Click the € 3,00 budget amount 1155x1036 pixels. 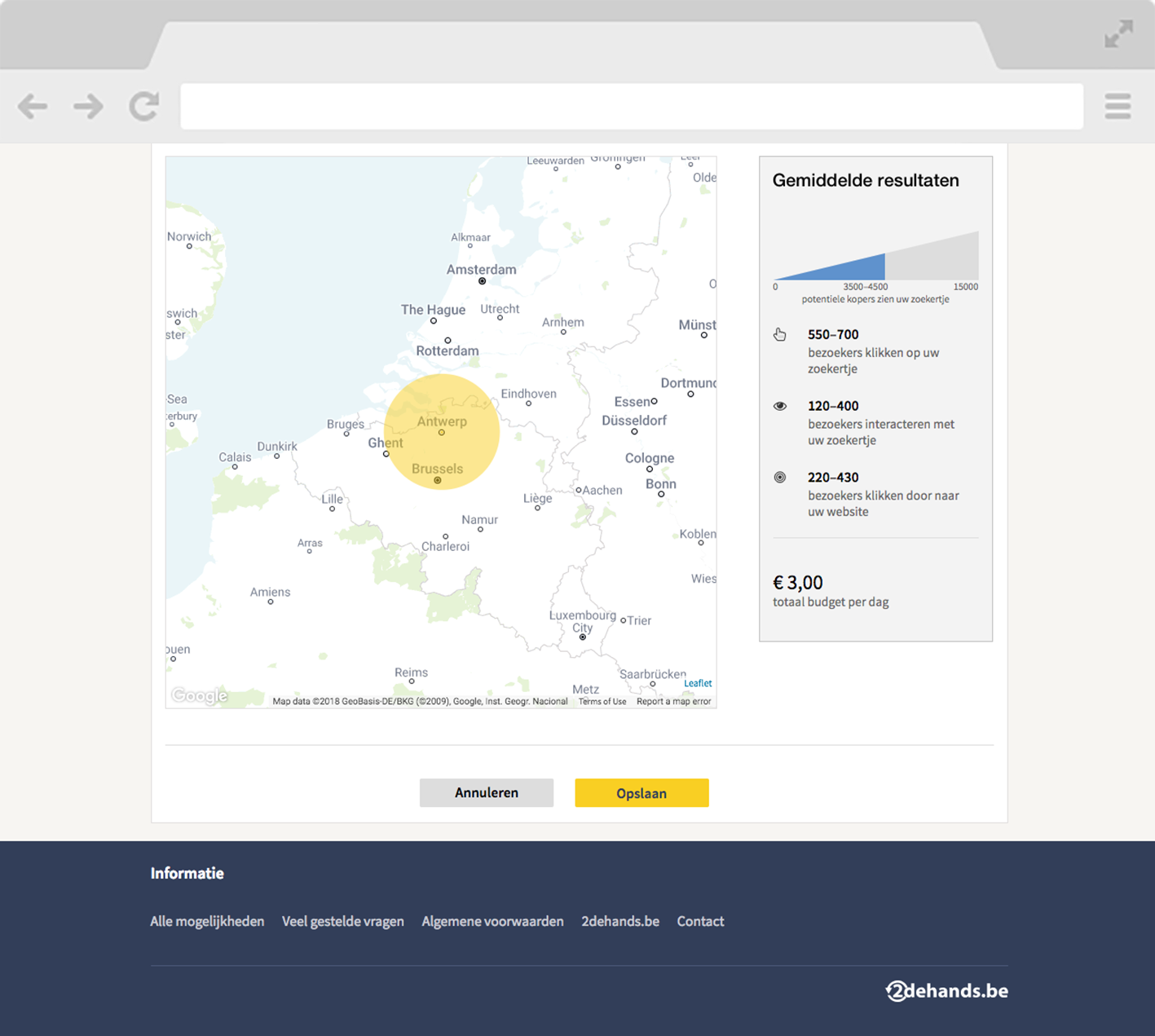click(x=798, y=583)
